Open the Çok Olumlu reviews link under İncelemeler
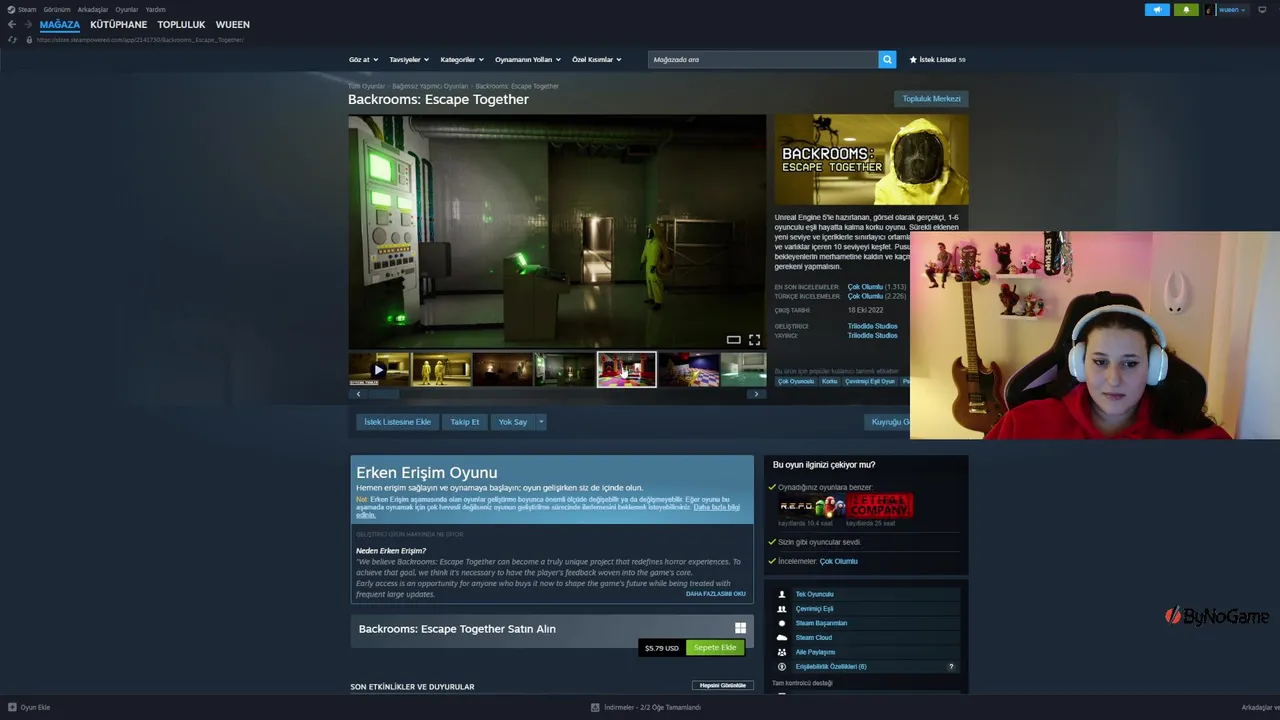The height and width of the screenshot is (720, 1280). click(x=839, y=561)
